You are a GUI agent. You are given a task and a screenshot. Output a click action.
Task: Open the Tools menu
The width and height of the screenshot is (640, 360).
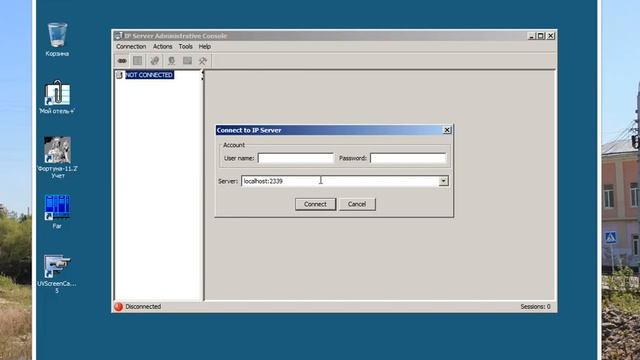coord(185,47)
